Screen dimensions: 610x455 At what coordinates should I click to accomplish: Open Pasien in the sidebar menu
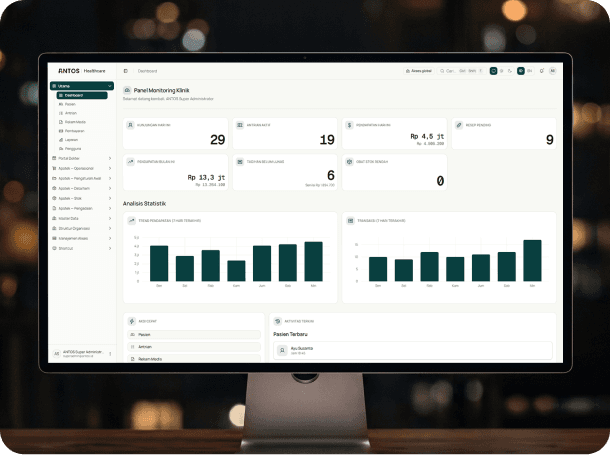coord(82,104)
